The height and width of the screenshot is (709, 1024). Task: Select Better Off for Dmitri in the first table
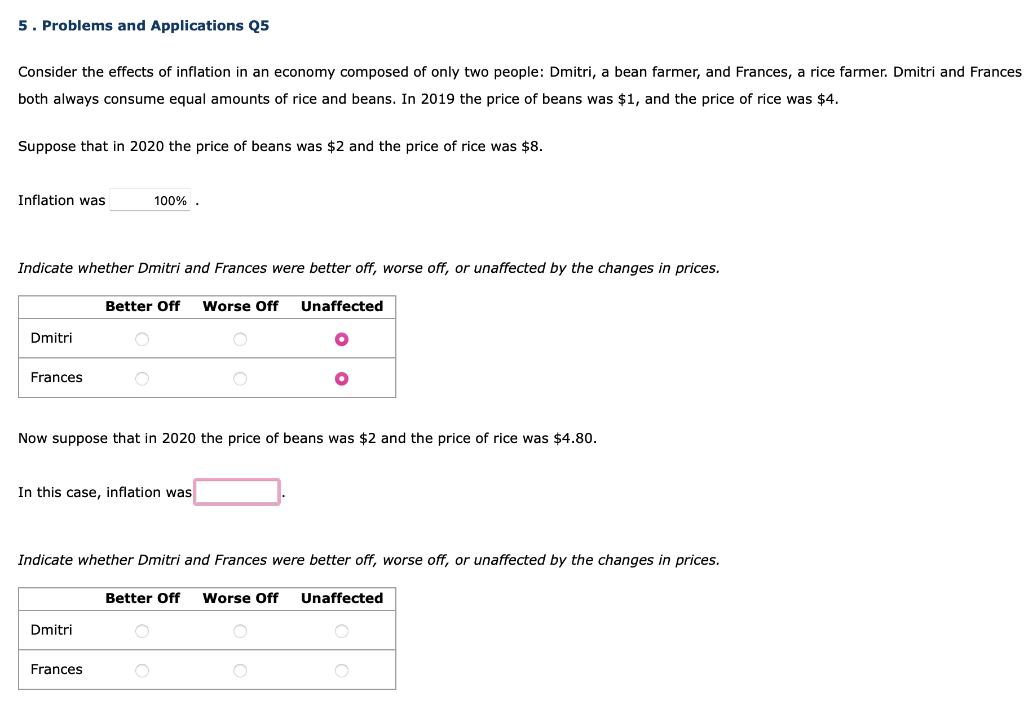(141, 338)
